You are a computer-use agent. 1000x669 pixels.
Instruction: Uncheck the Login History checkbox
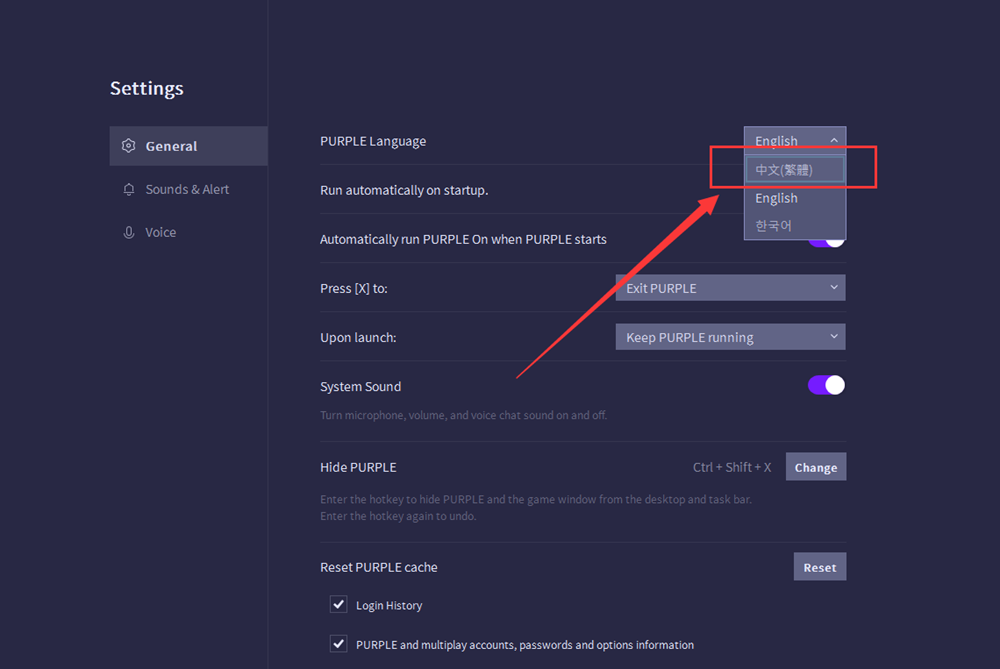click(339, 604)
